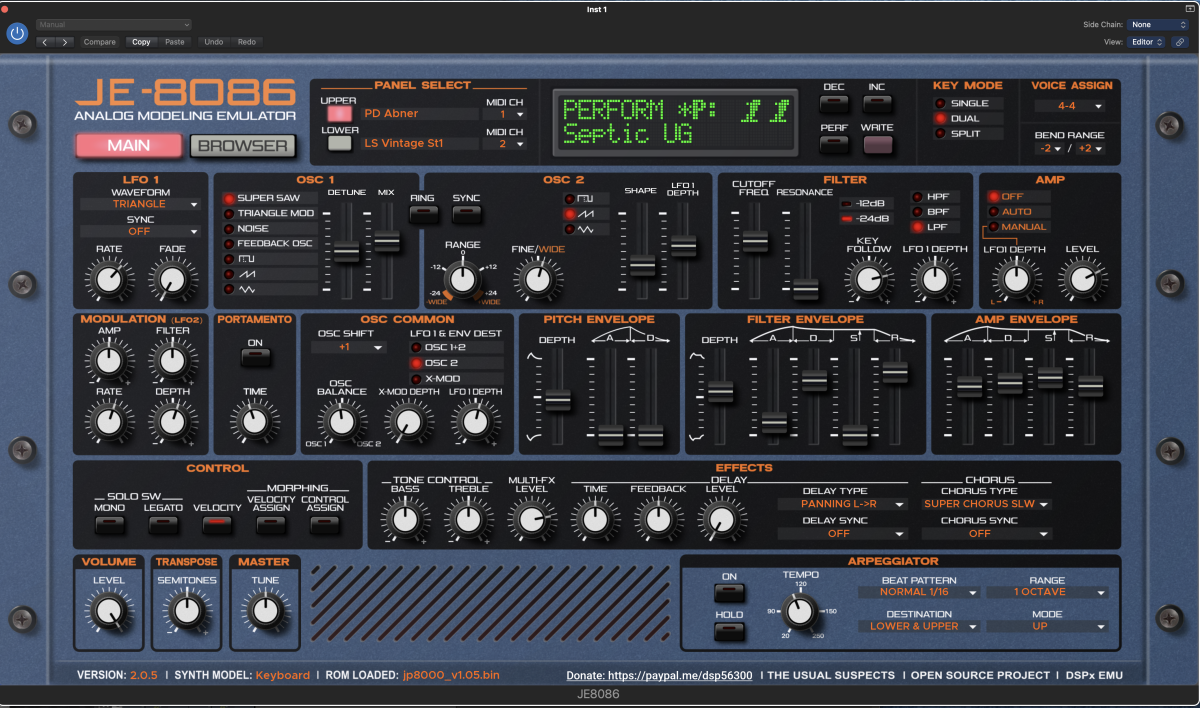Toggle the plugin power bypass button
This screenshot has height=708, width=1200.
(17, 33)
